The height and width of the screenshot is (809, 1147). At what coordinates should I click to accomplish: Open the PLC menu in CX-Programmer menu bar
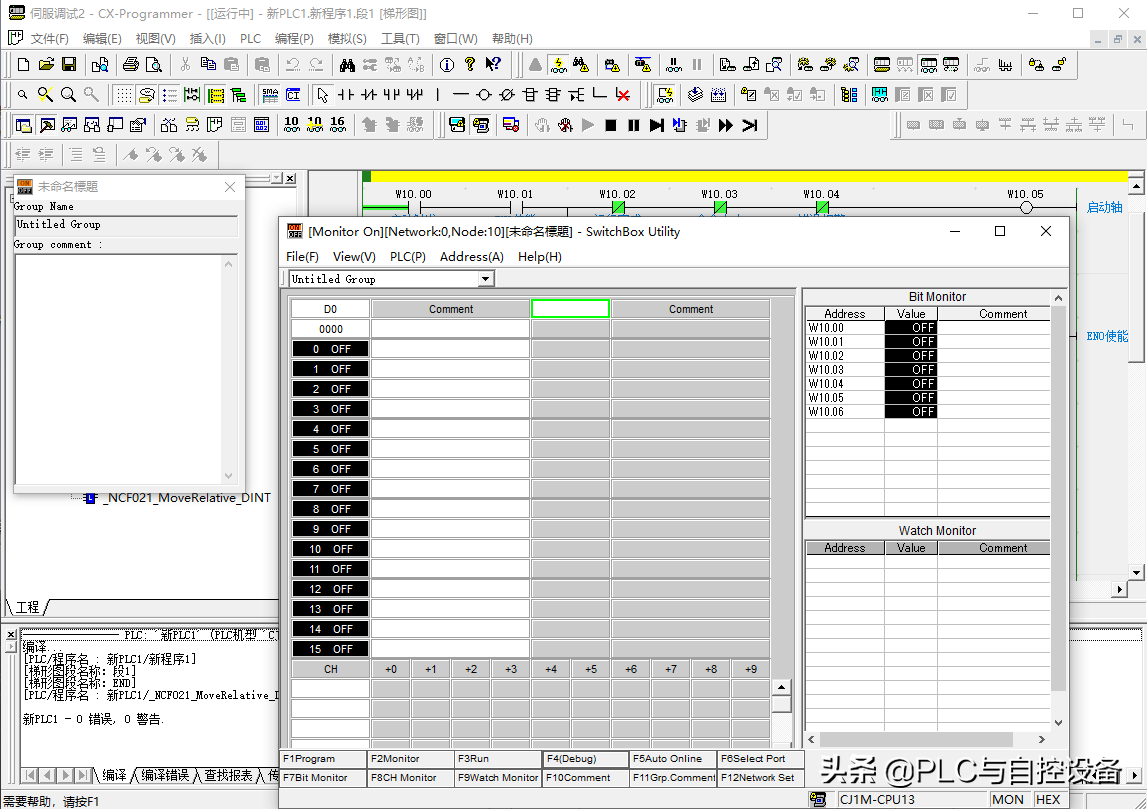click(250, 39)
